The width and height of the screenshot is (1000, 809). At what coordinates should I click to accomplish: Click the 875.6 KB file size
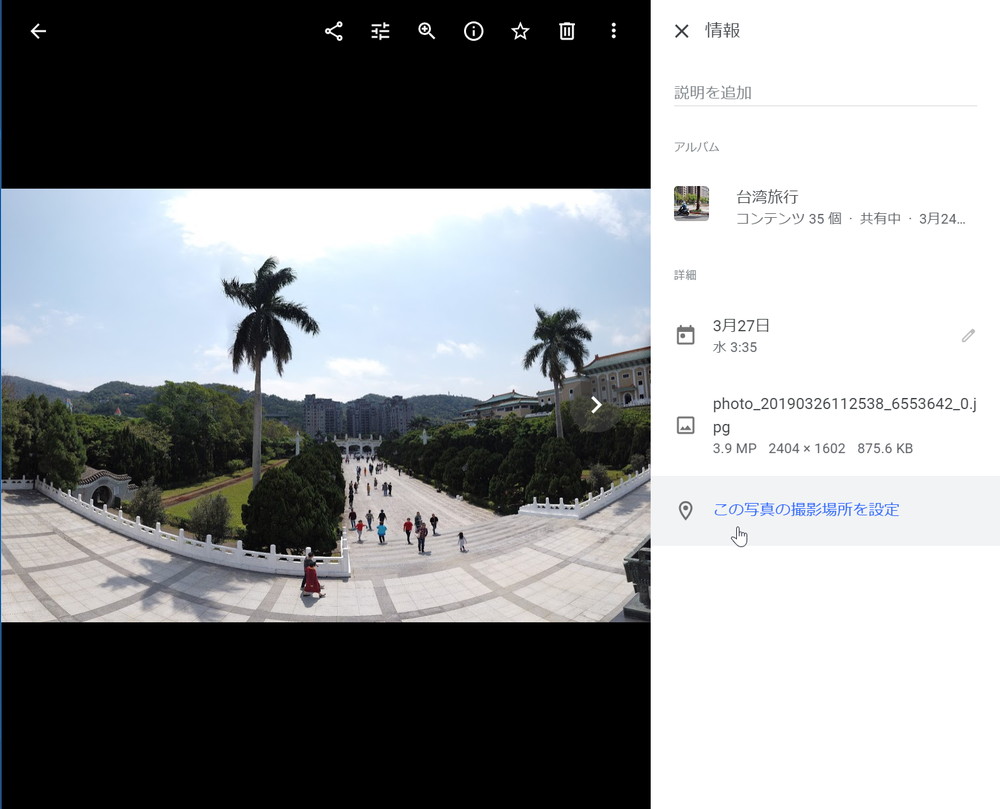885,449
